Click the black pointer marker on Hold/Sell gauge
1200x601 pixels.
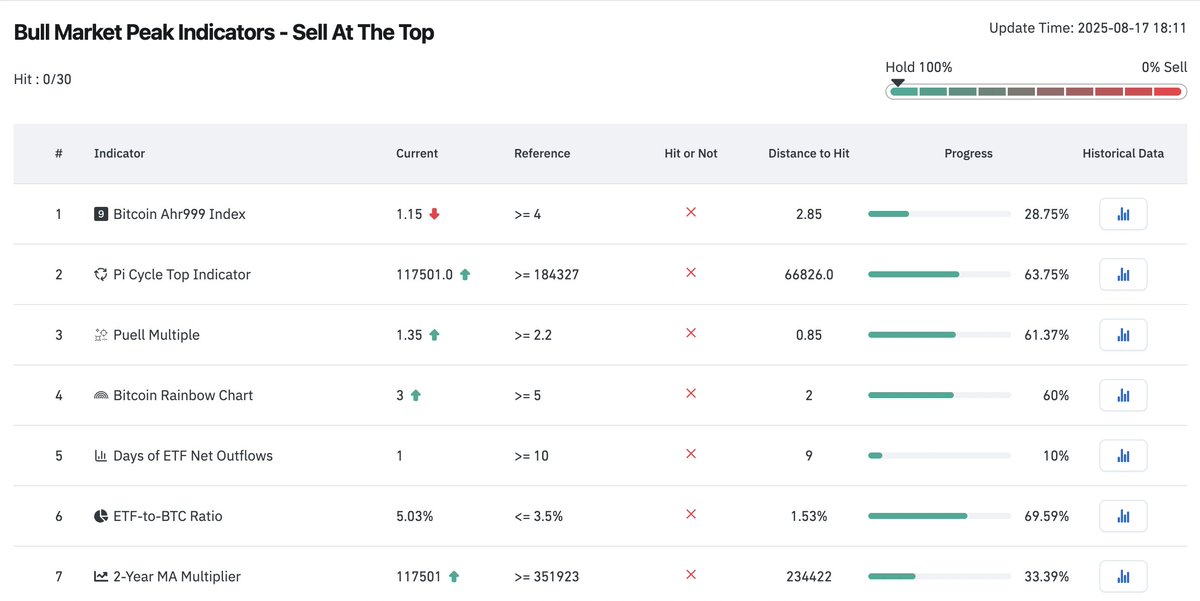point(898,82)
